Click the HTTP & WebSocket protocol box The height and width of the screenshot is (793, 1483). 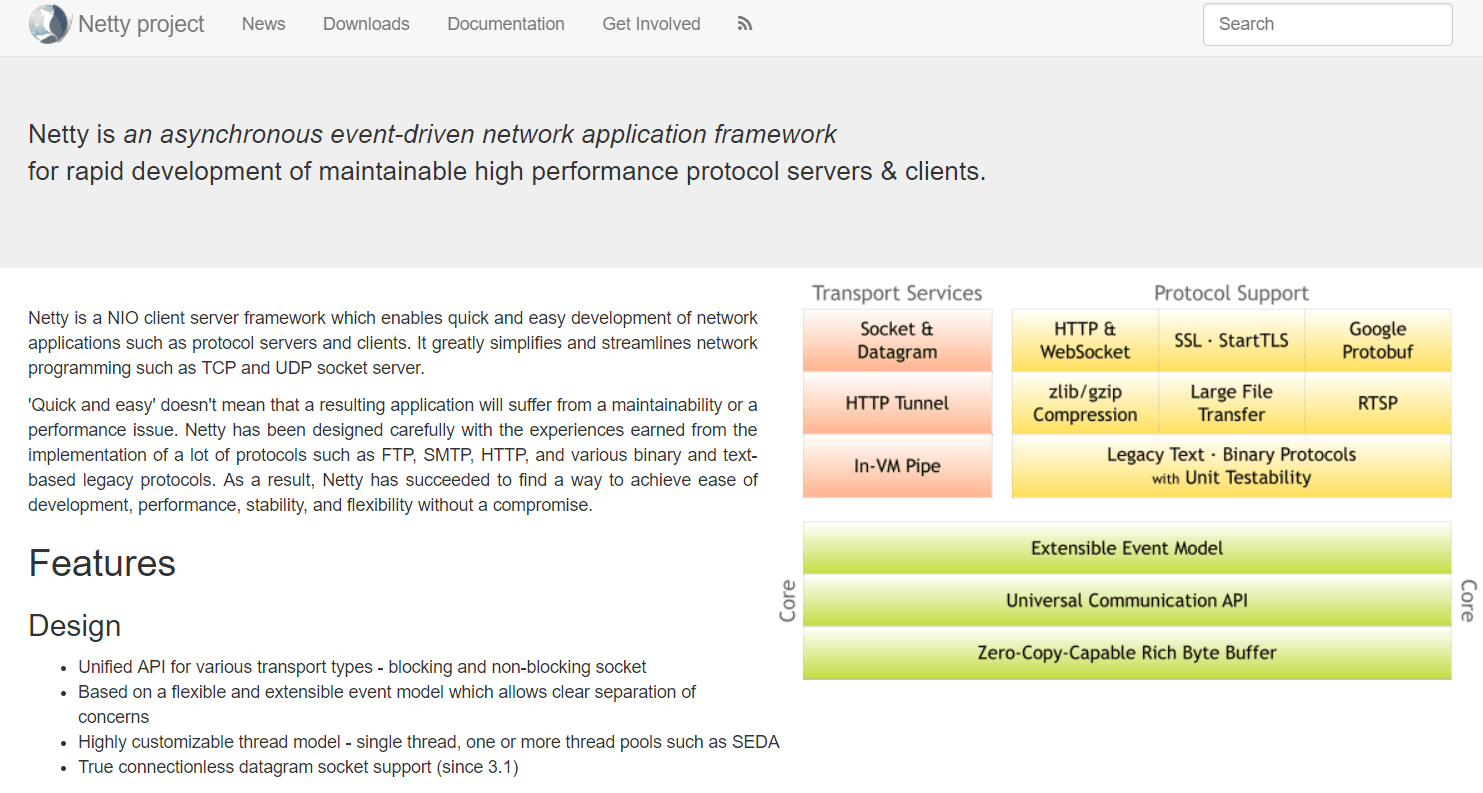(x=1085, y=340)
